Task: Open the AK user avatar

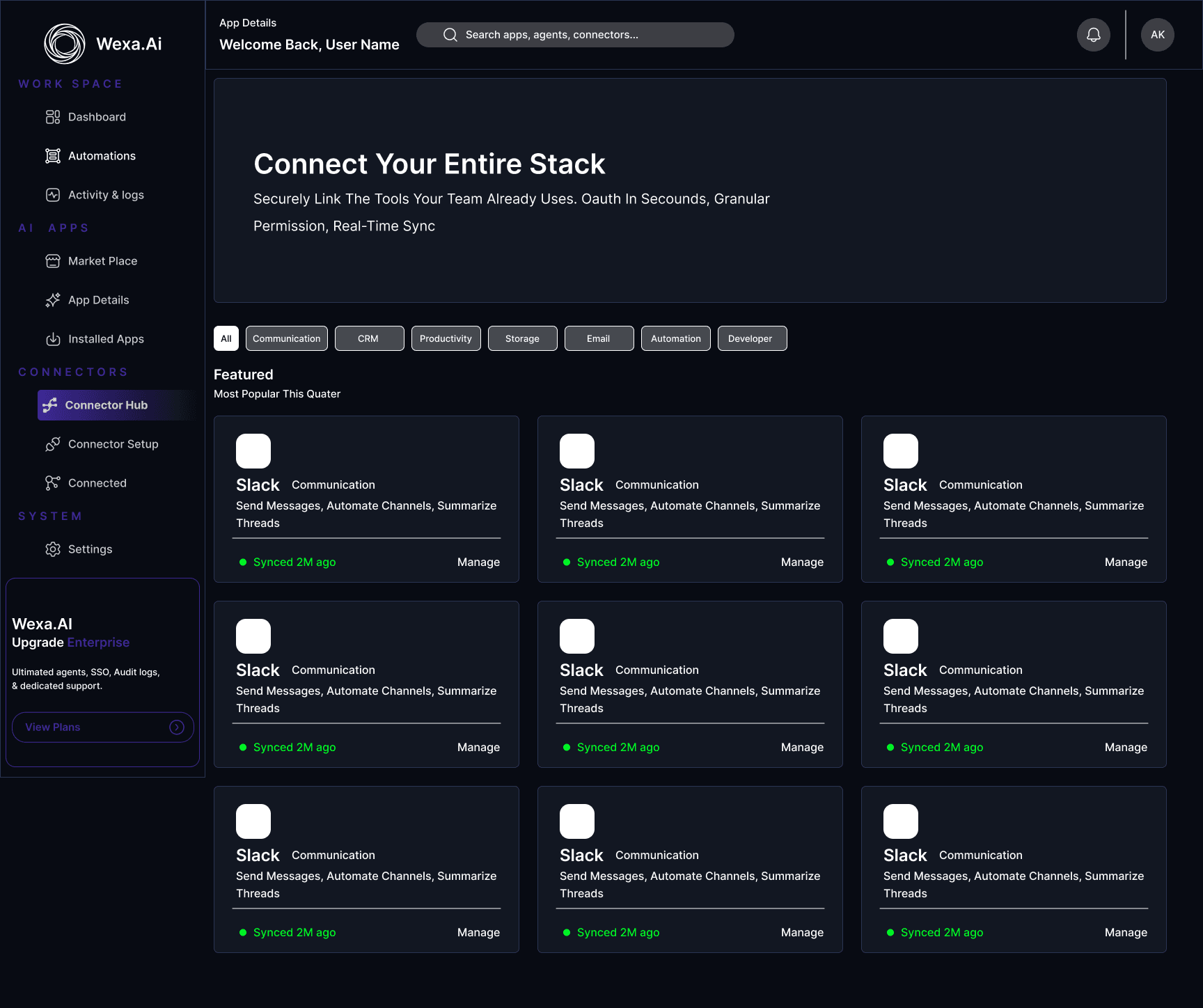Action: pyautogui.click(x=1157, y=35)
